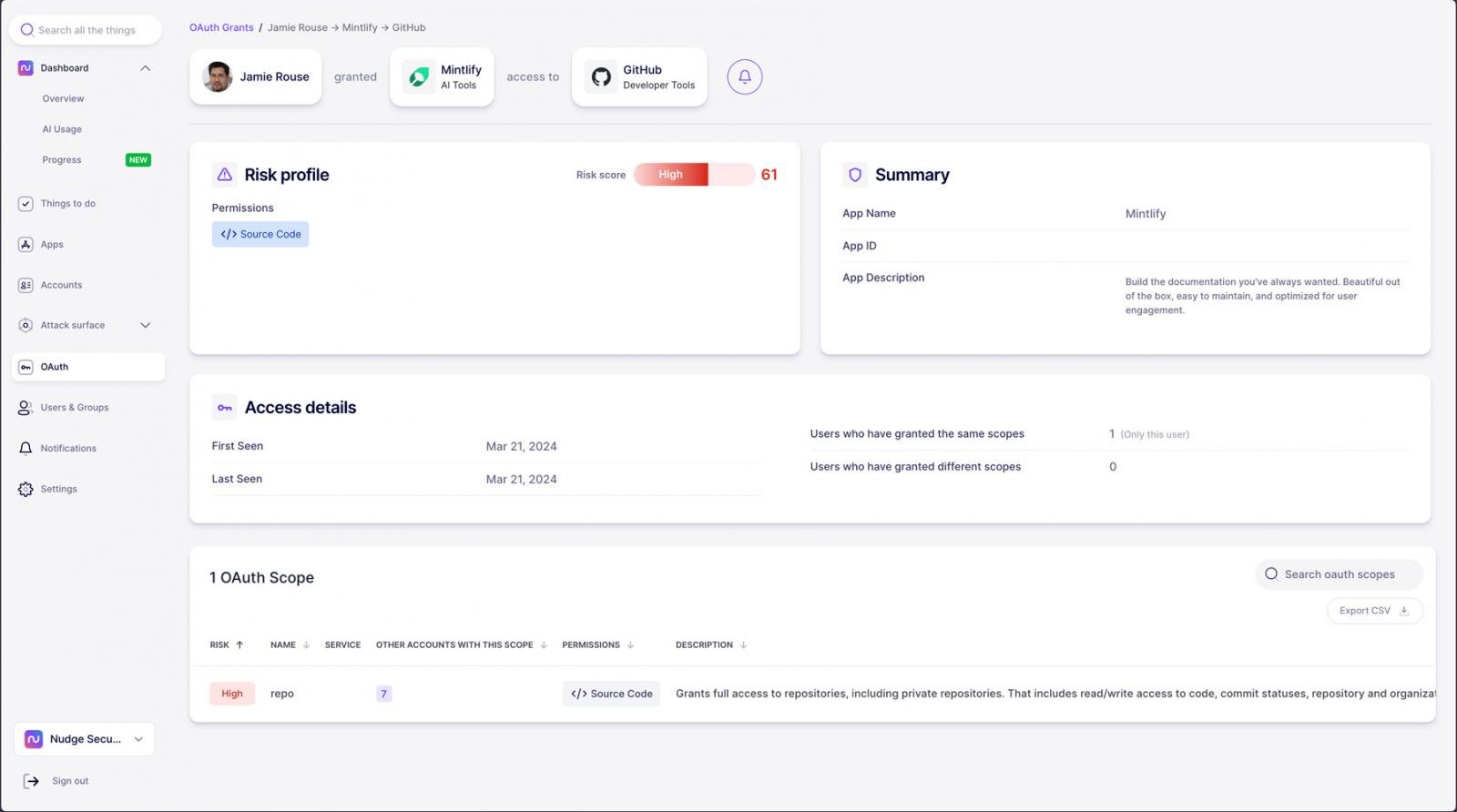Image resolution: width=1457 pixels, height=812 pixels.
Task: Click 'Users who have granted different scopes' label
Action: [915, 467]
